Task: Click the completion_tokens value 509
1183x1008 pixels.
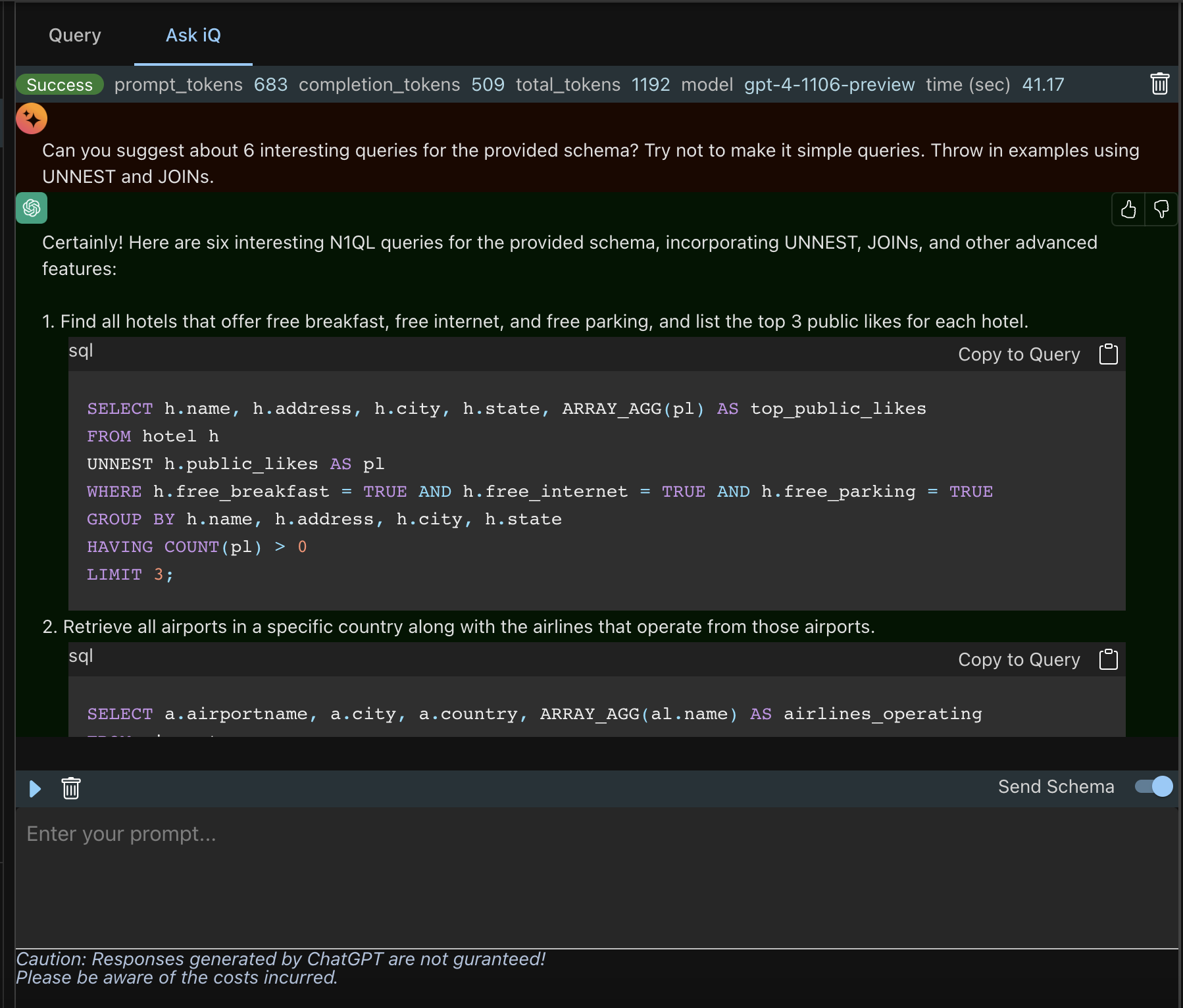Action: 488,85
